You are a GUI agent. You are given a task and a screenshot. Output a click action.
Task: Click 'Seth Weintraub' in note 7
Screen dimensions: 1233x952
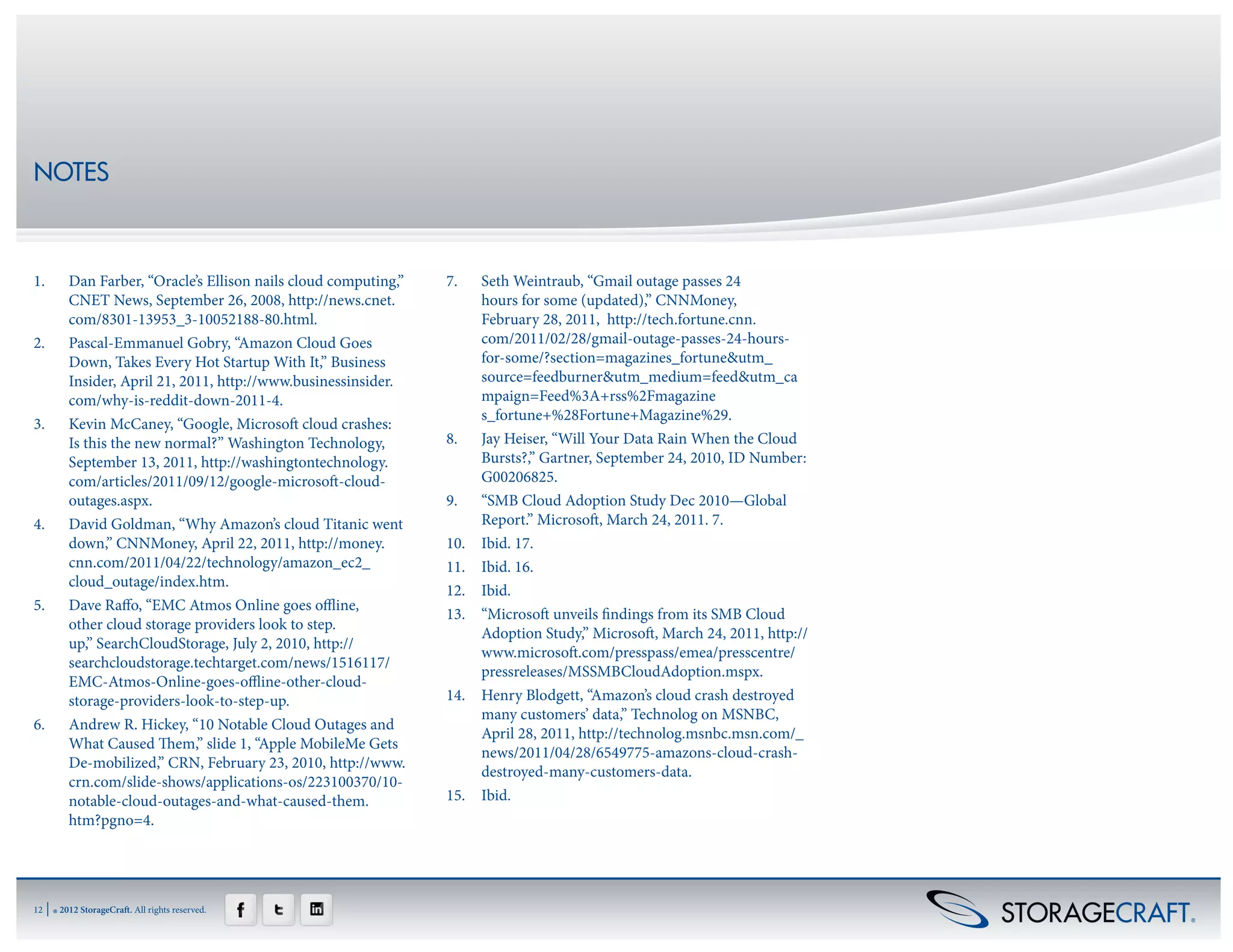(531, 281)
